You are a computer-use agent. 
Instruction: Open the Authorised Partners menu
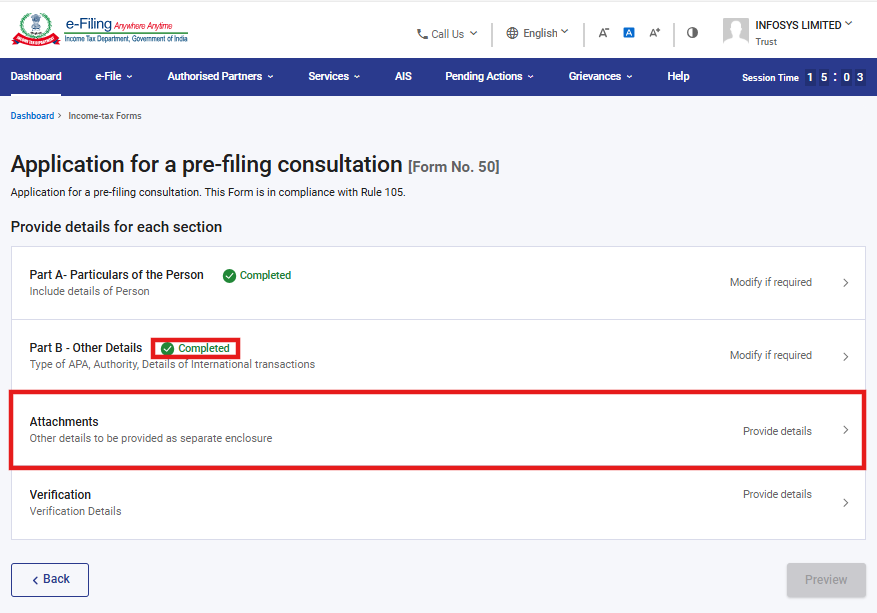(220, 76)
